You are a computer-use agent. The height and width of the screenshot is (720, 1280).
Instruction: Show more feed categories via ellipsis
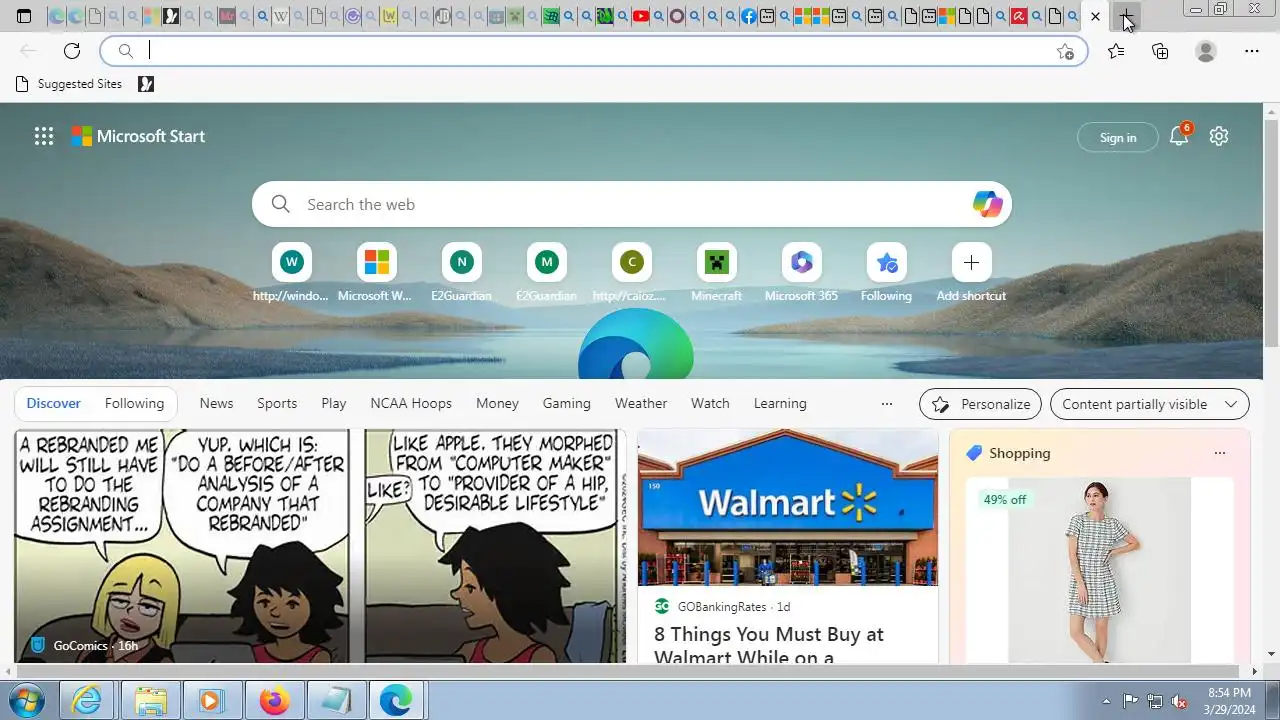point(886,404)
